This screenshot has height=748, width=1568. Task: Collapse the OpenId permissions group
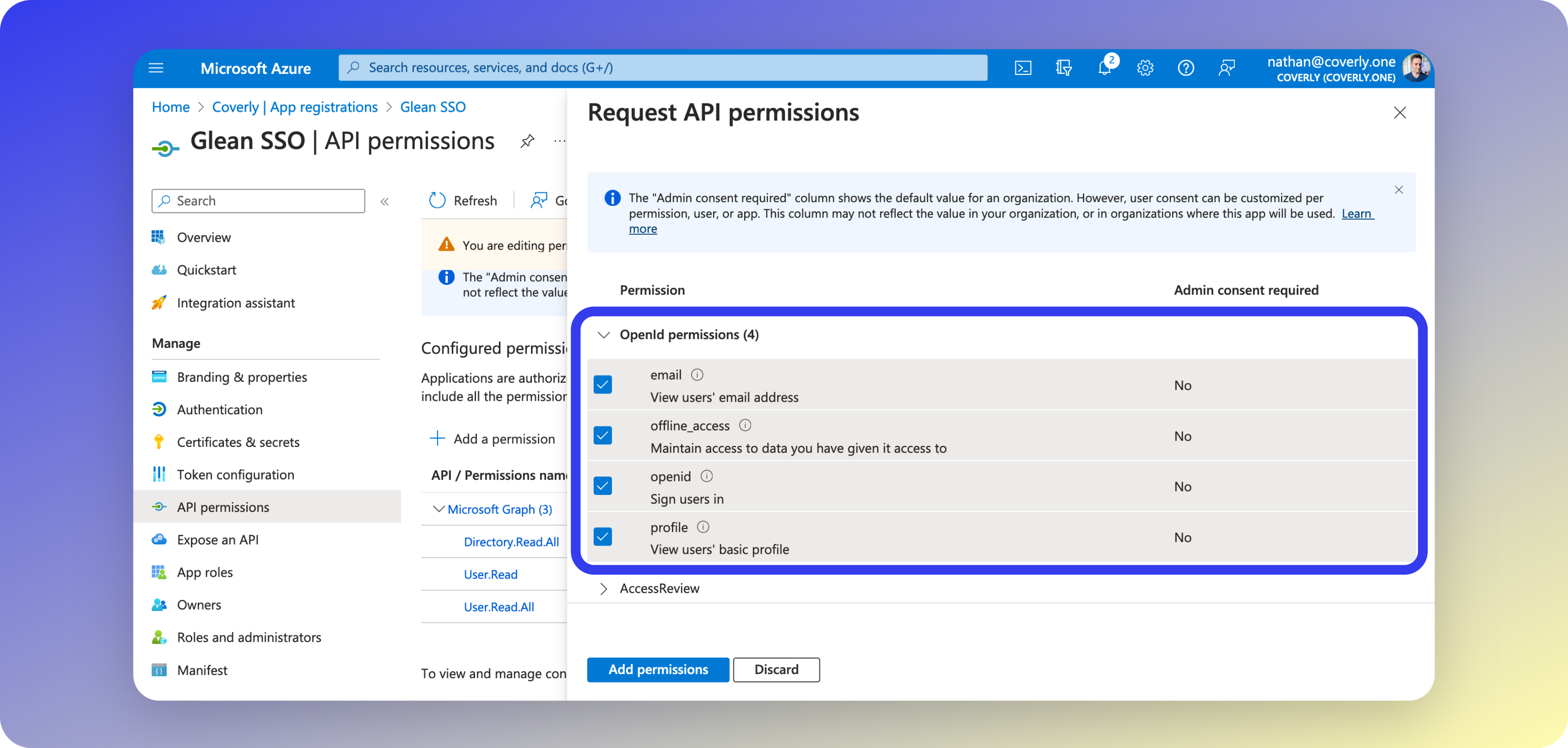click(x=604, y=334)
